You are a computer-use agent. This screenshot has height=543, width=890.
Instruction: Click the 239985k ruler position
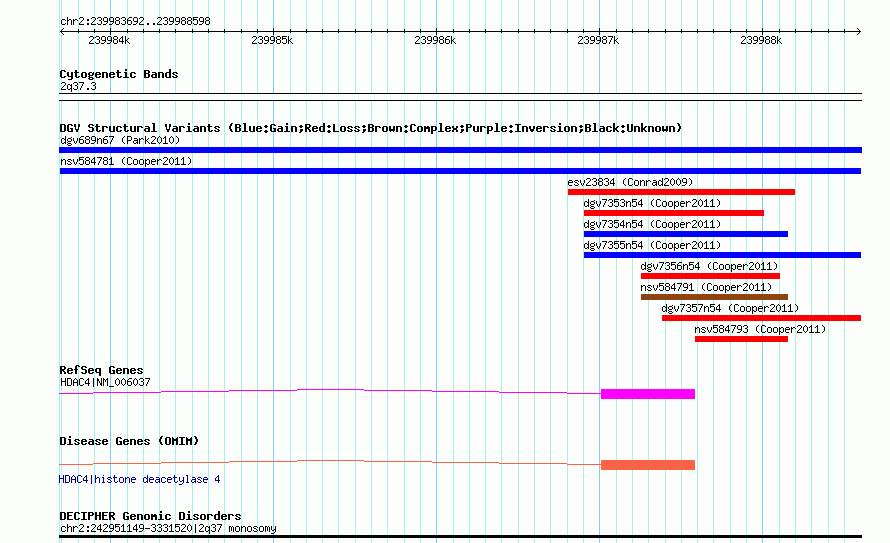(272, 40)
